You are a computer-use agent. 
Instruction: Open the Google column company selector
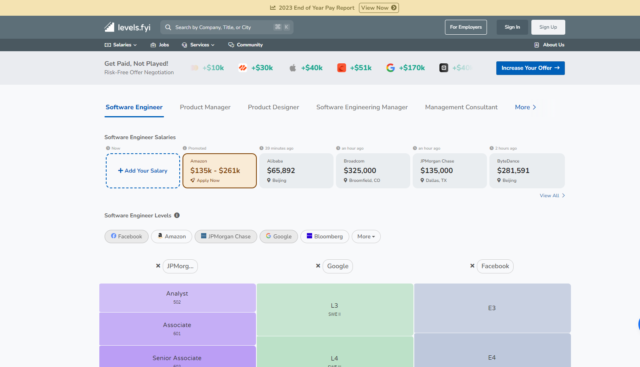pos(338,266)
